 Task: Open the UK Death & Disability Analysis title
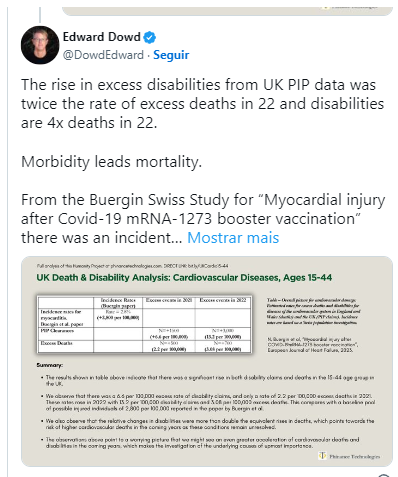click(184, 277)
